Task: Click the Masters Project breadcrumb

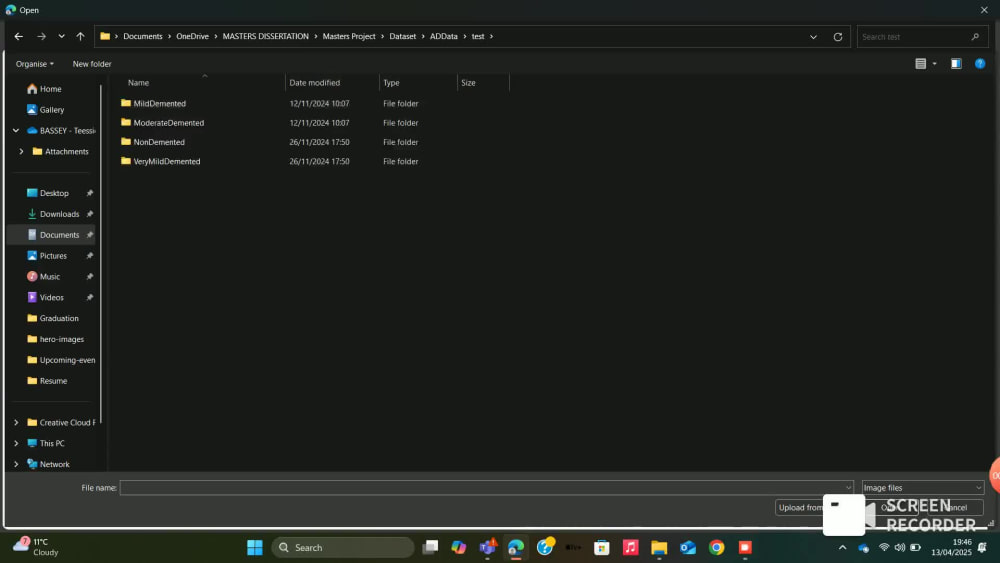Action: pyautogui.click(x=349, y=36)
